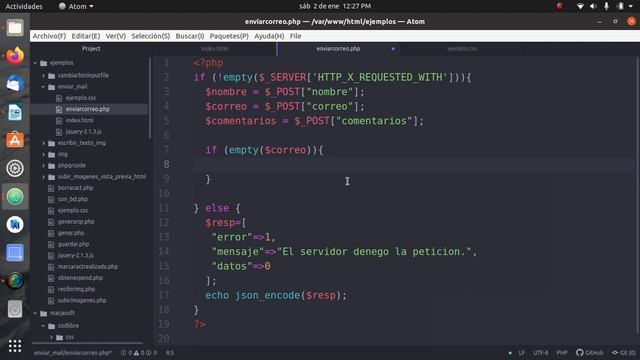Open the Files manager dock icon
The width and height of the screenshot is (640, 360).
coord(15,28)
